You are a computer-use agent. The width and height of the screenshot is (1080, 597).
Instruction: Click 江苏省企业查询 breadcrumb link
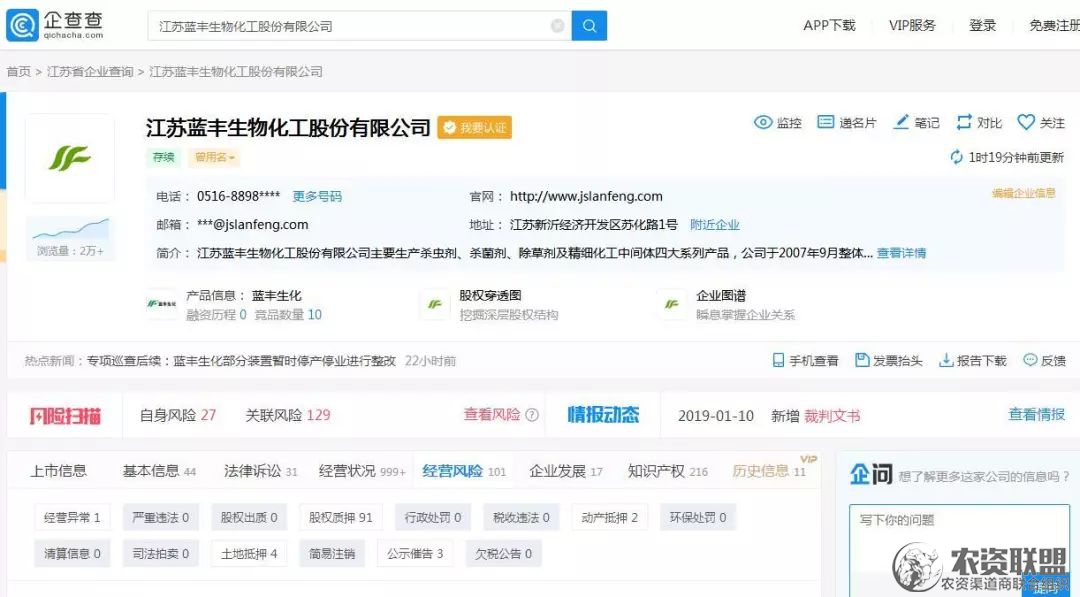tap(90, 72)
